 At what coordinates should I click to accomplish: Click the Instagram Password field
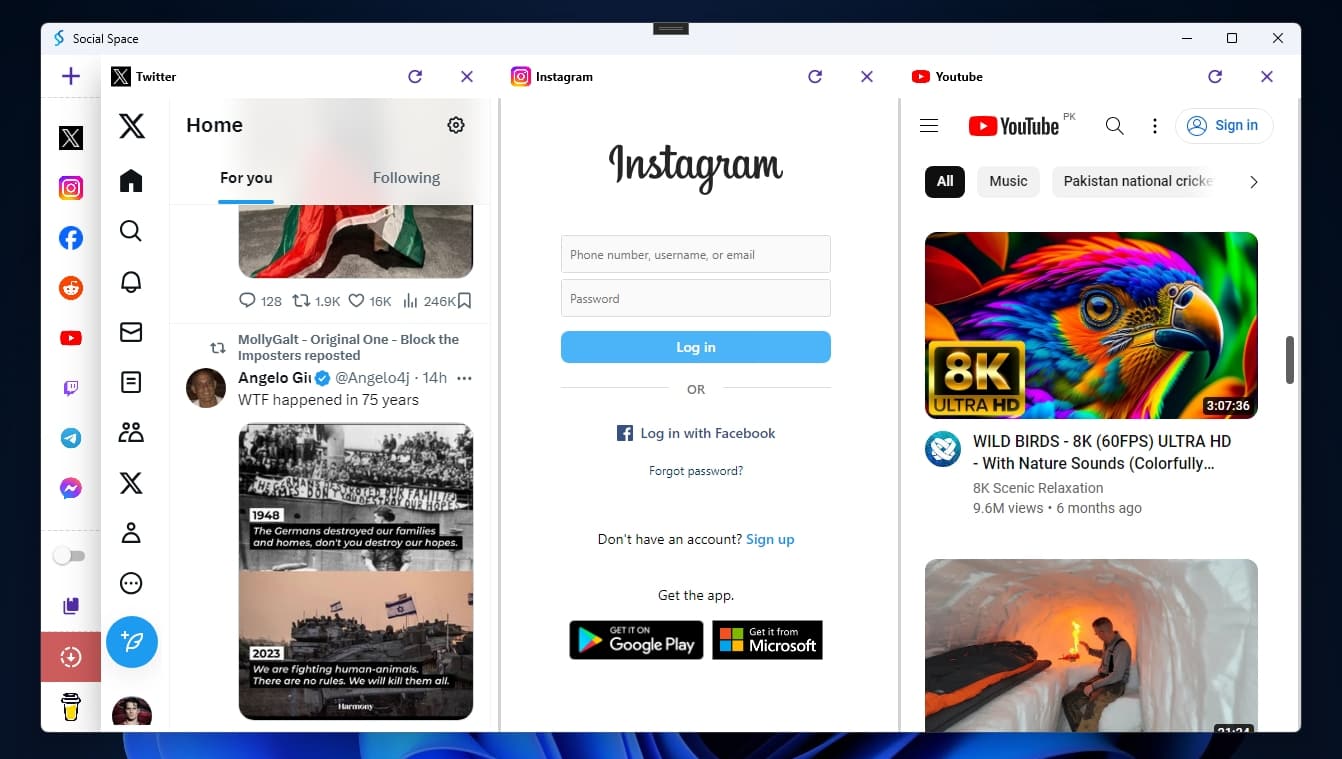pyautogui.click(x=696, y=298)
